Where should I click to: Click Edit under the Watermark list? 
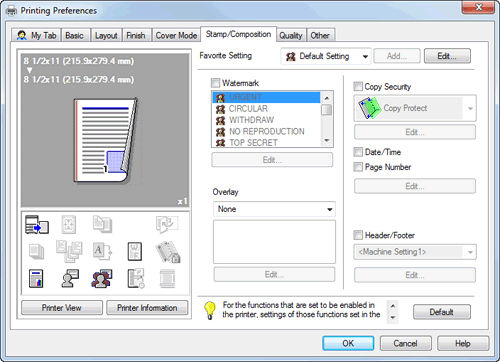pyautogui.click(x=272, y=160)
